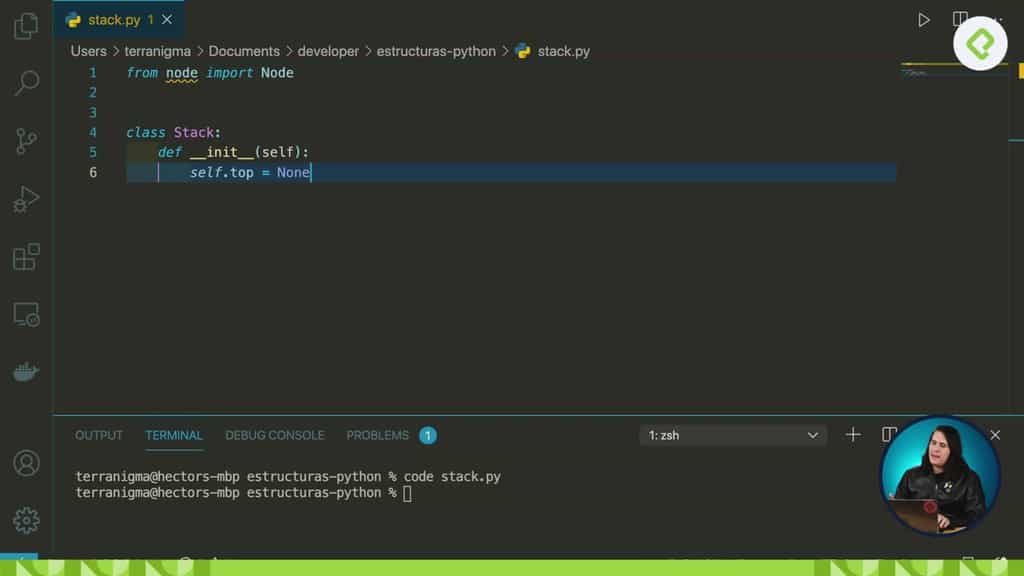Click the 'def __init__(self):' line
This screenshot has height=576, width=1024.
(x=232, y=152)
